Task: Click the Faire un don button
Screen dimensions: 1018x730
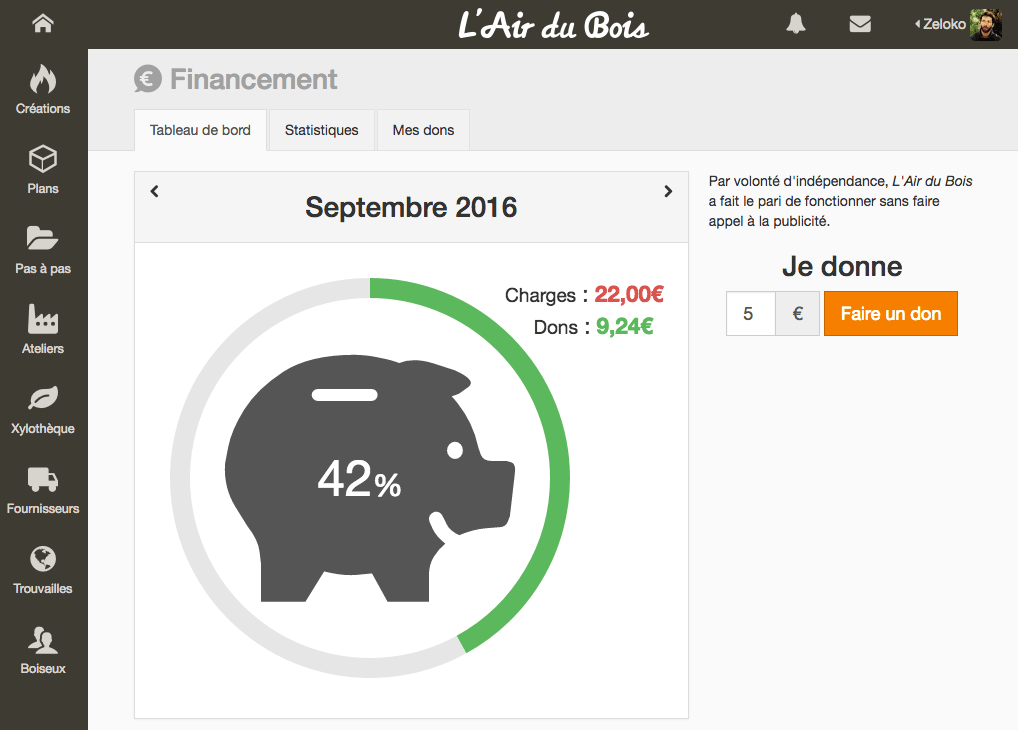Action: 891,314
